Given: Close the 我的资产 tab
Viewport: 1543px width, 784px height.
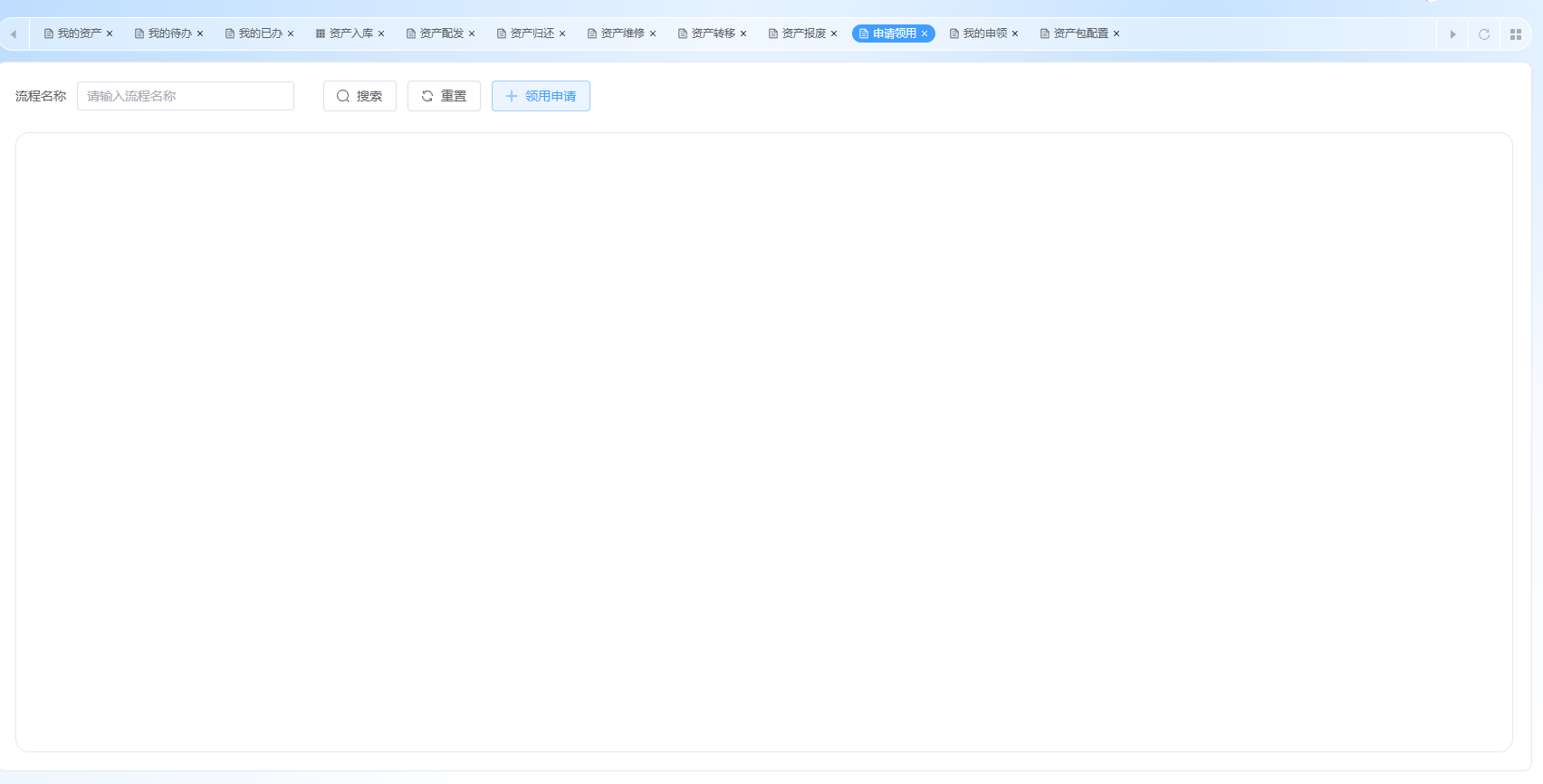Looking at the screenshot, I should [x=110, y=33].
